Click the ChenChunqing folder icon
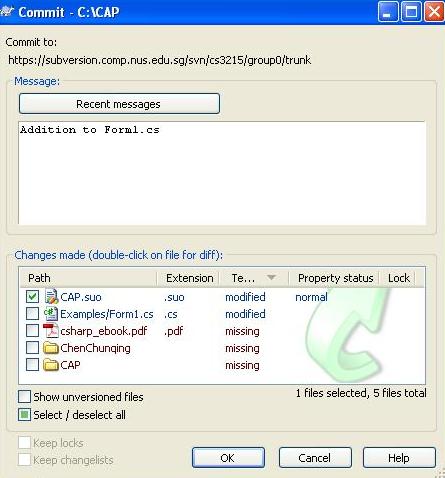Screen dimensions: 445x478 pos(51,348)
